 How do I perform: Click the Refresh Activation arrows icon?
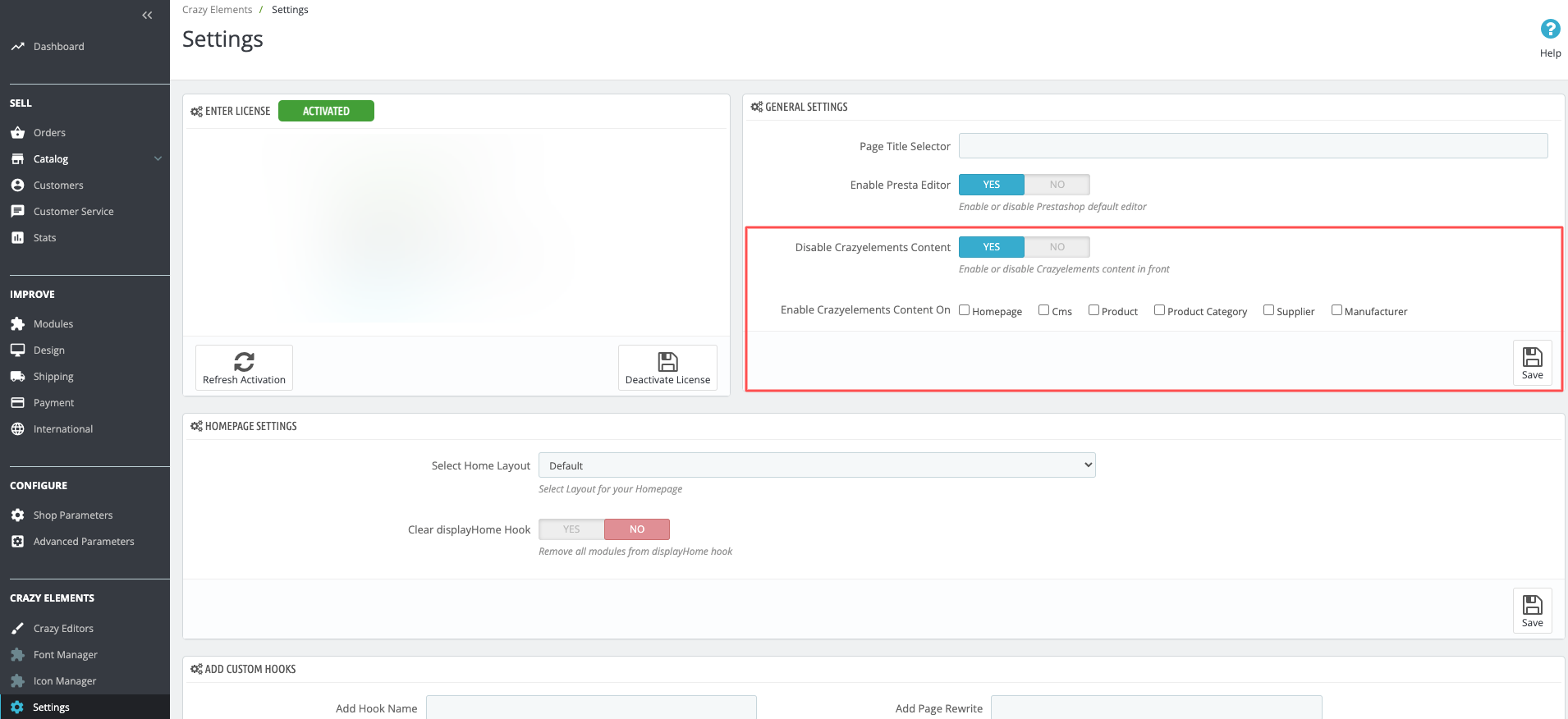pos(244,361)
